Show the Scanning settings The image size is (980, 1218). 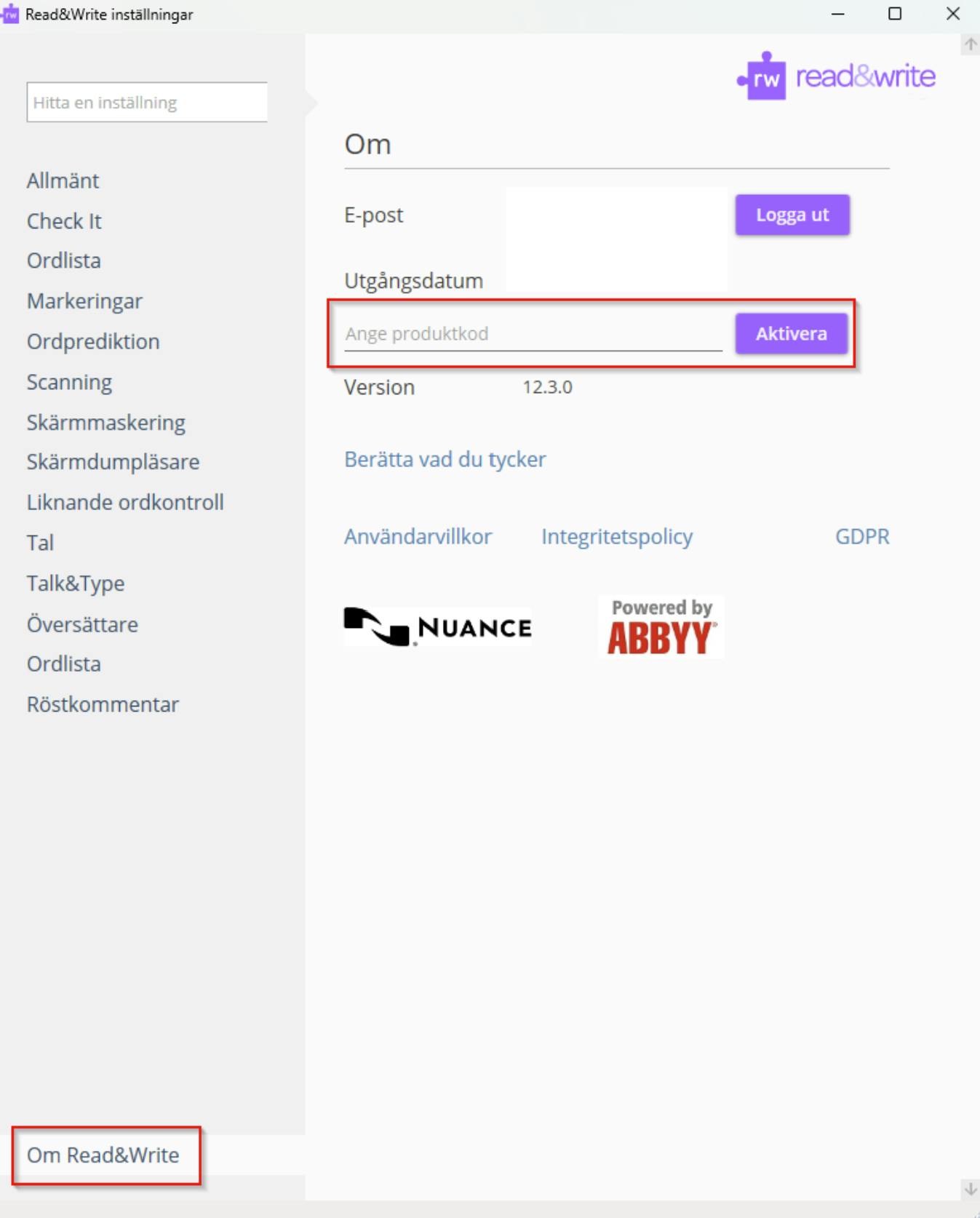pyautogui.click(x=69, y=383)
